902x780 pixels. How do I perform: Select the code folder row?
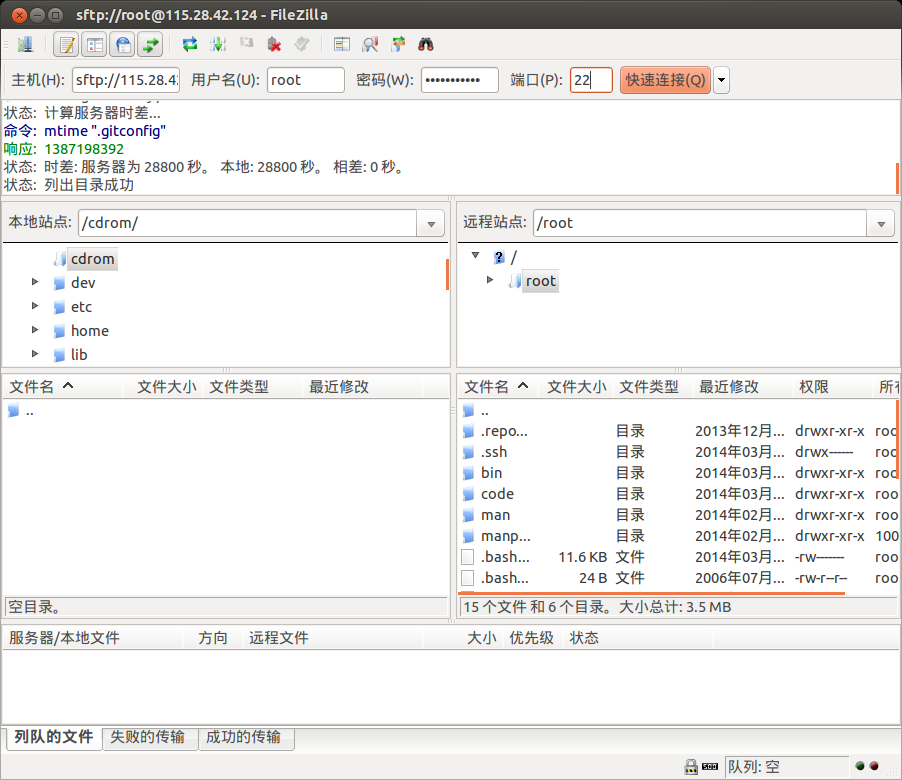point(678,494)
